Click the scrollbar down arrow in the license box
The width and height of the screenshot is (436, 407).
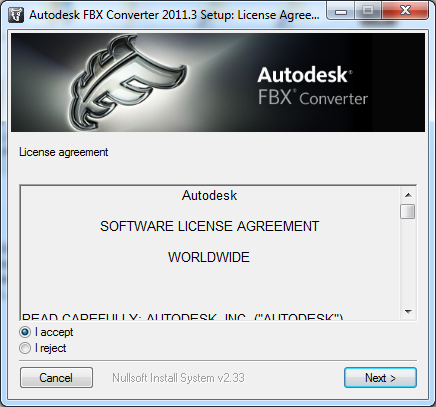tap(408, 312)
